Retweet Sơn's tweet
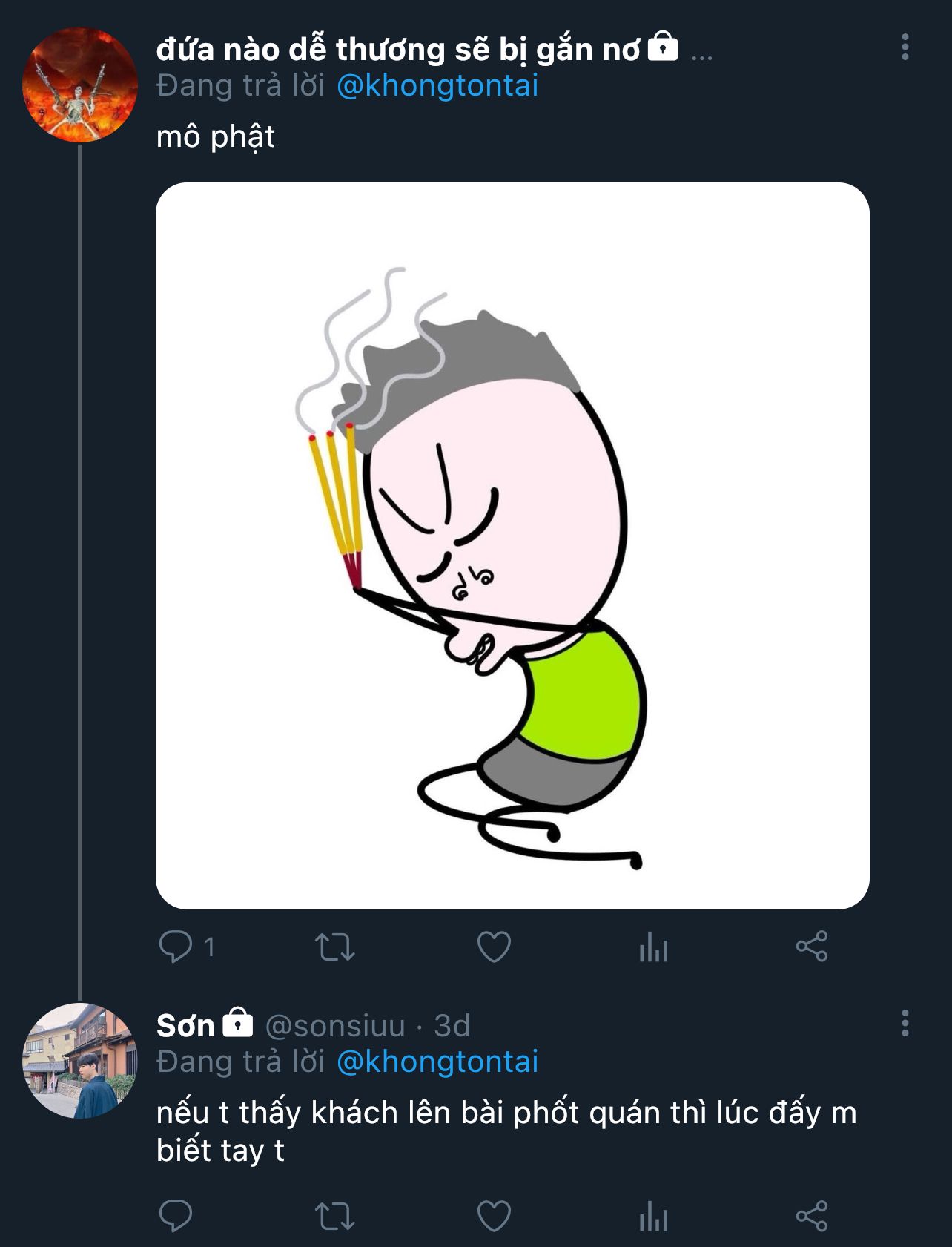Viewport: 952px width, 1247px height. (x=335, y=1217)
